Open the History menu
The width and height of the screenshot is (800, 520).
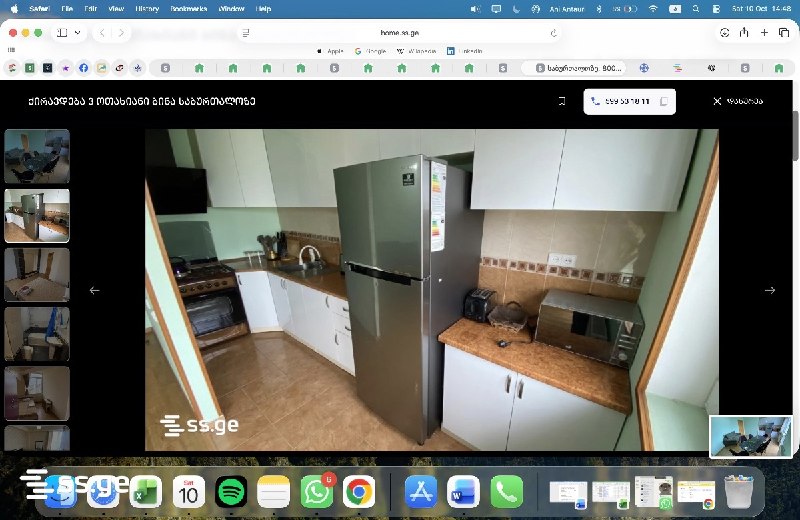(x=147, y=9)
